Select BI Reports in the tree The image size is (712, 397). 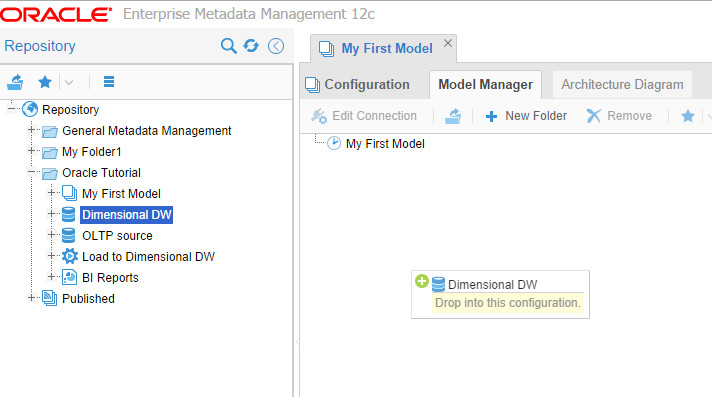[x=110, y=278]
